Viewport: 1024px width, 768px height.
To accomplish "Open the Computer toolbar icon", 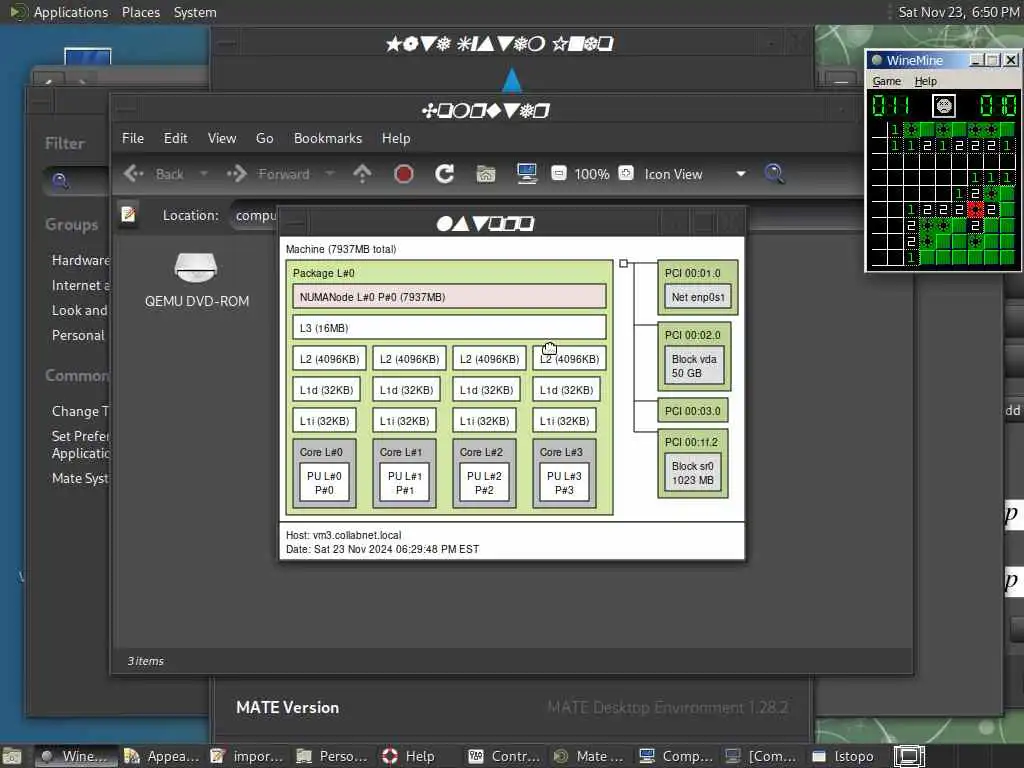I will click(x=527, y=174).
